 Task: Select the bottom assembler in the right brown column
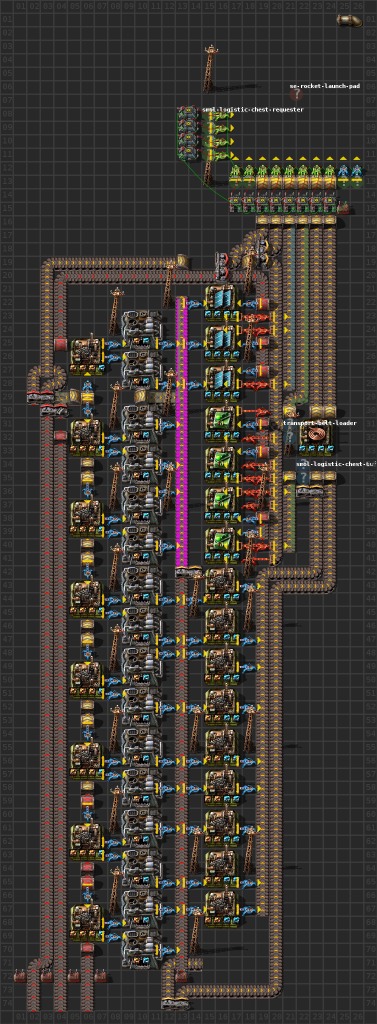pyautogui.click(x=221, y=910)
